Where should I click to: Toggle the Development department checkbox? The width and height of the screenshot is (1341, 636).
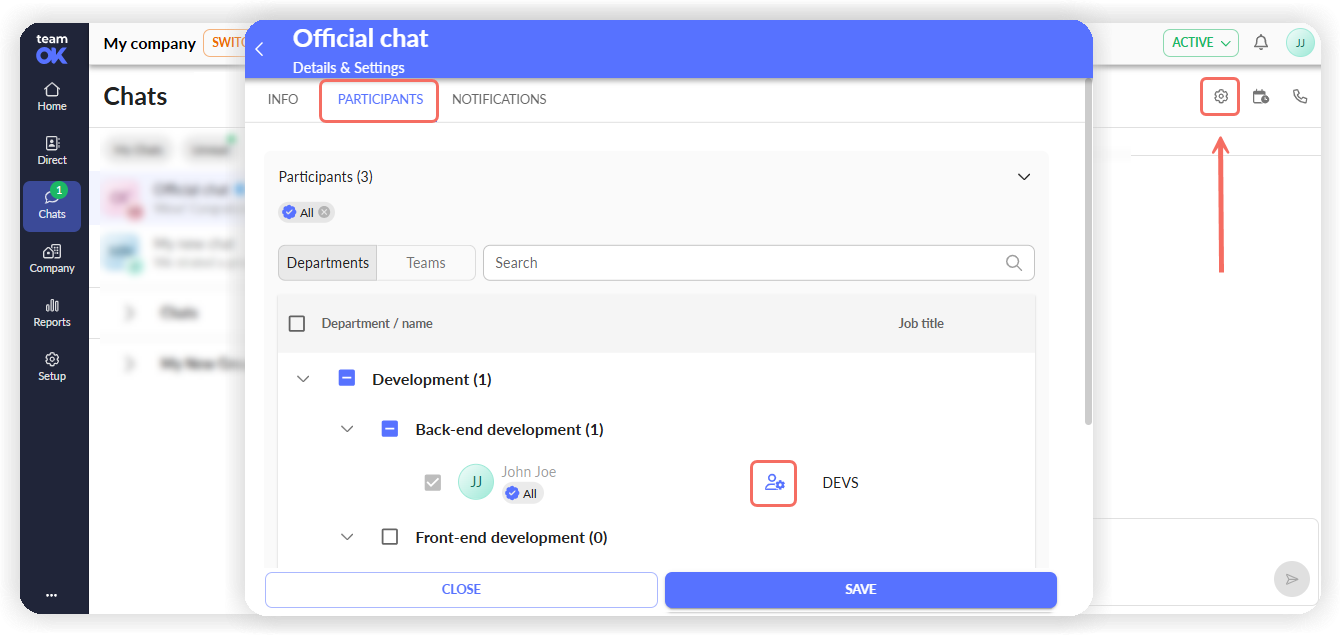tap(347, 379)
